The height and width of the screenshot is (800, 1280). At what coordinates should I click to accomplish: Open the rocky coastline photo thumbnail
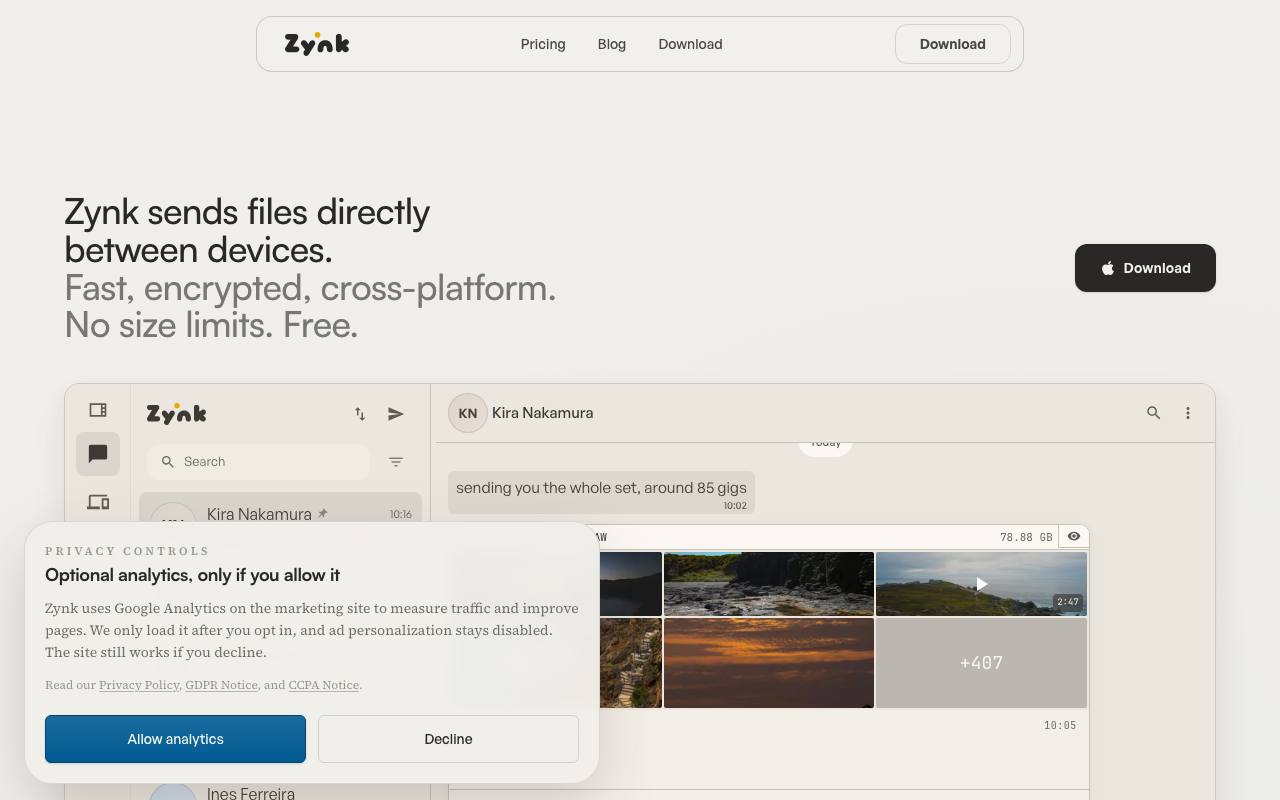click(x=769, y=584)
